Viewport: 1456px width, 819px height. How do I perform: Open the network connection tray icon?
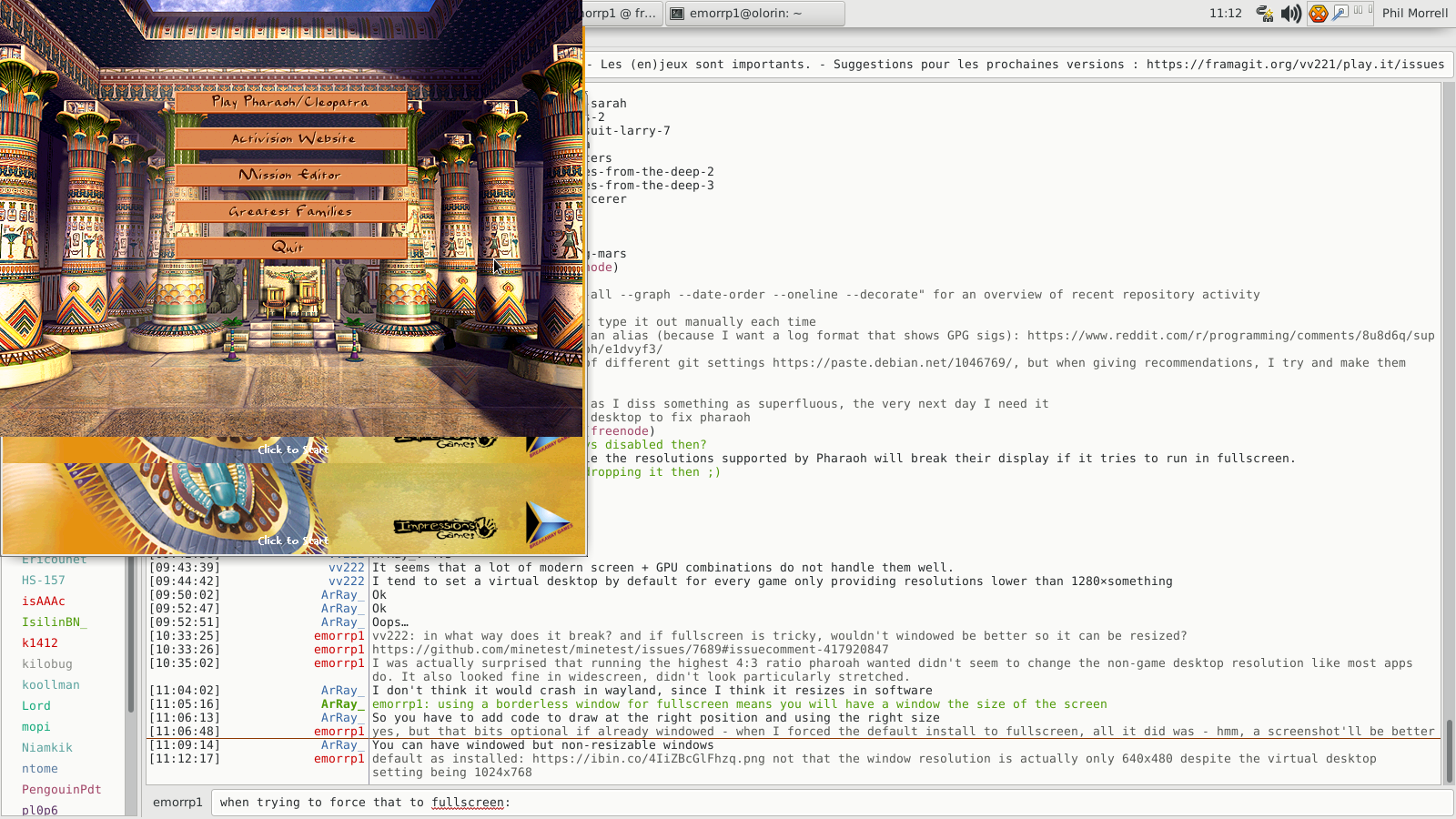pos(1265,13)
